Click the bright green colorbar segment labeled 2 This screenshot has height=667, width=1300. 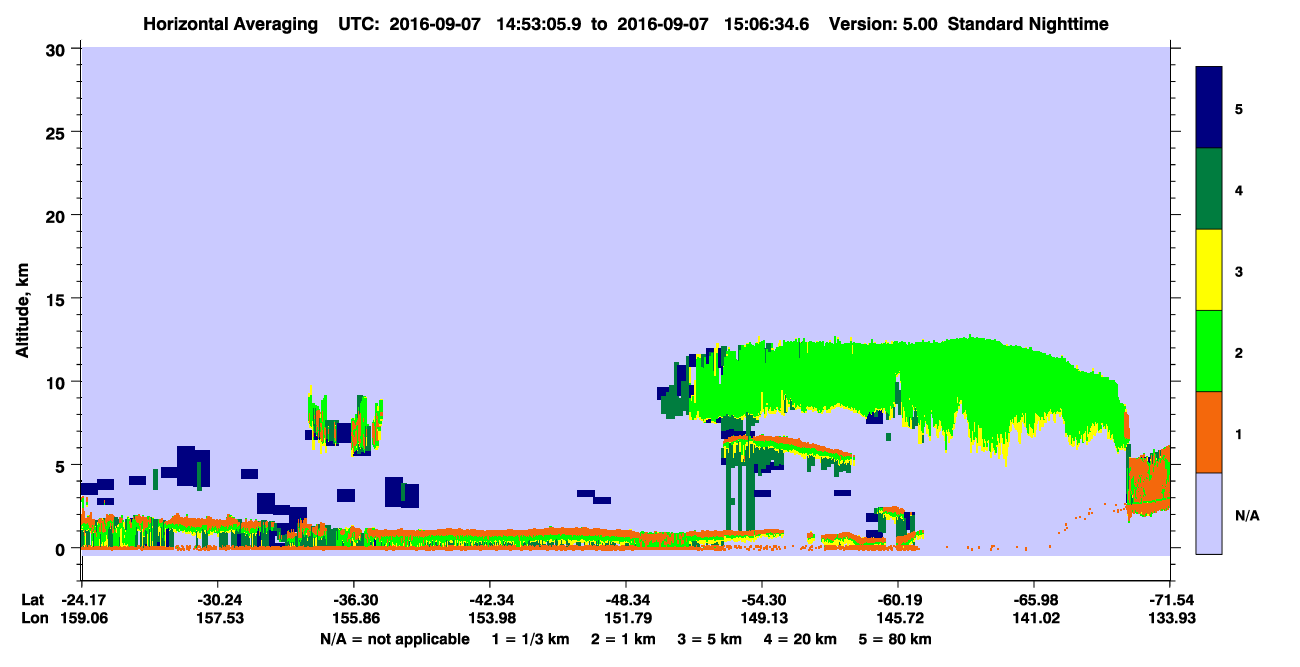tap(1209, 351)
